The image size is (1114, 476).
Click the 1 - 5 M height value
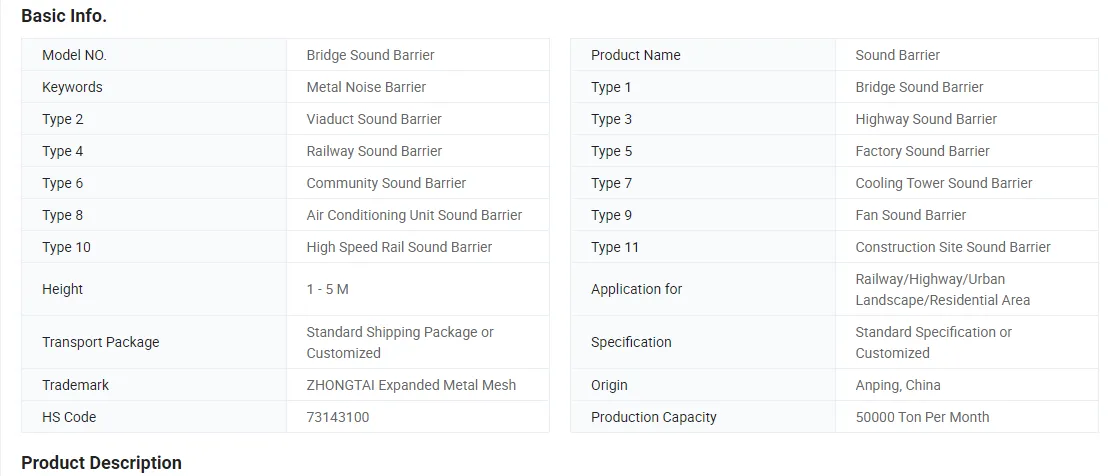tap(327, 289)
